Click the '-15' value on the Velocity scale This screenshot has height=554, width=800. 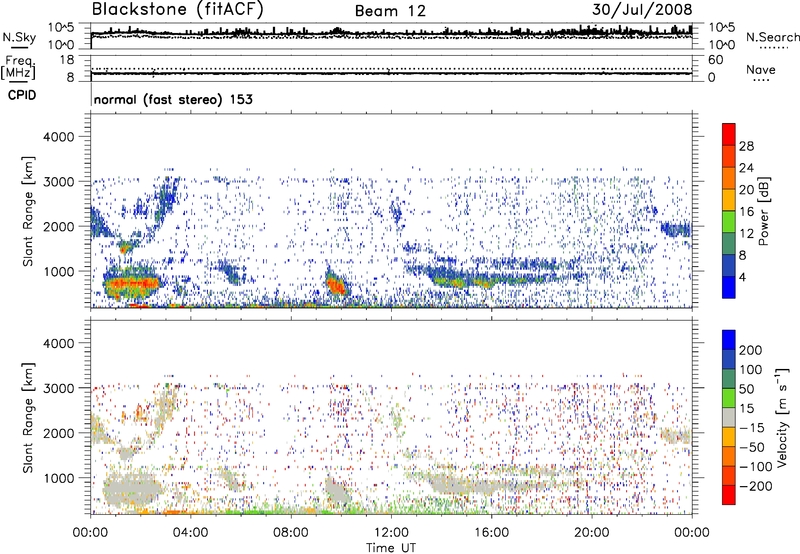pyautogui.click(x=752, y=428)
